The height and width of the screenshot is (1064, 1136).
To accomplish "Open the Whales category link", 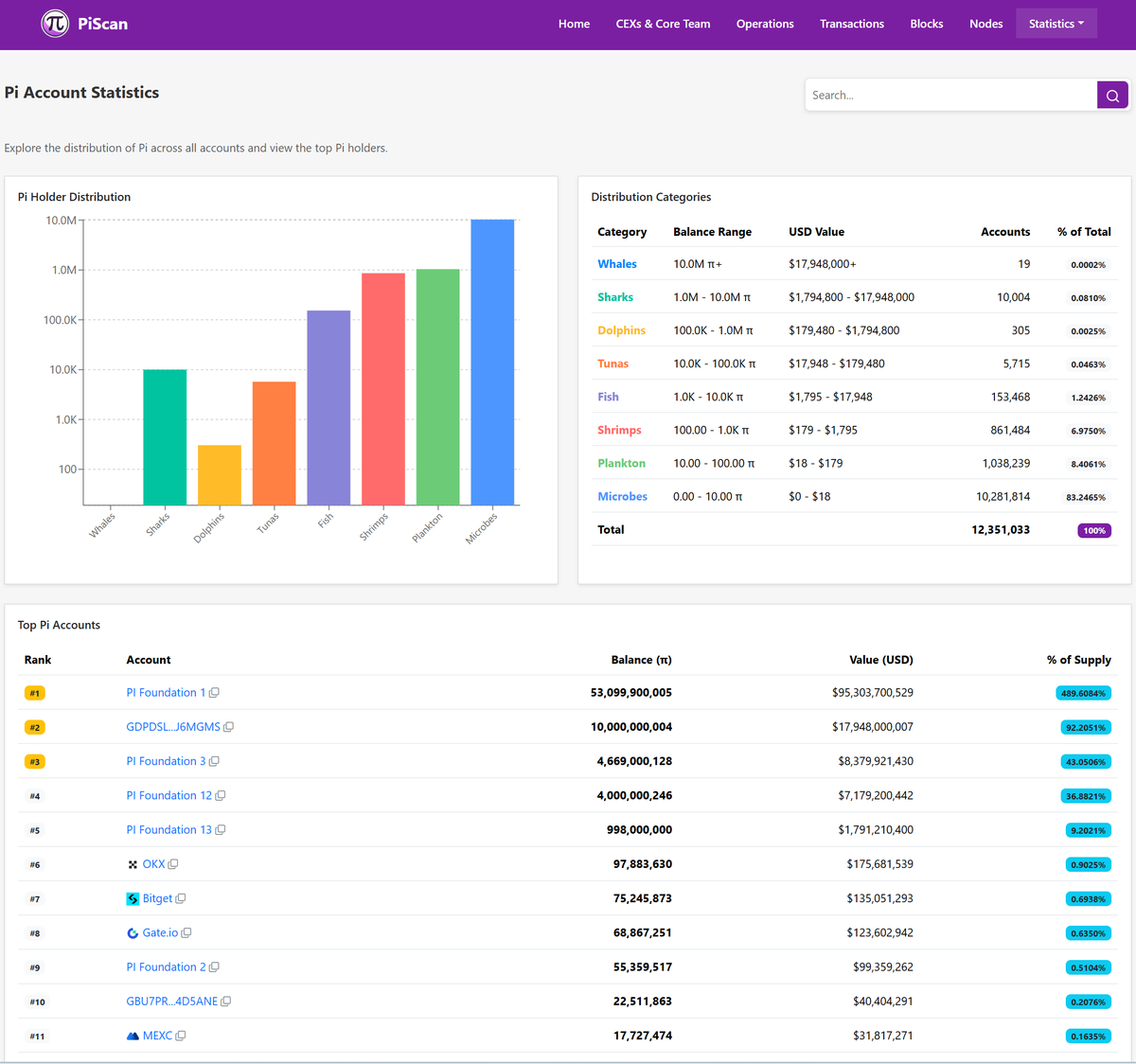I will 617,264.
